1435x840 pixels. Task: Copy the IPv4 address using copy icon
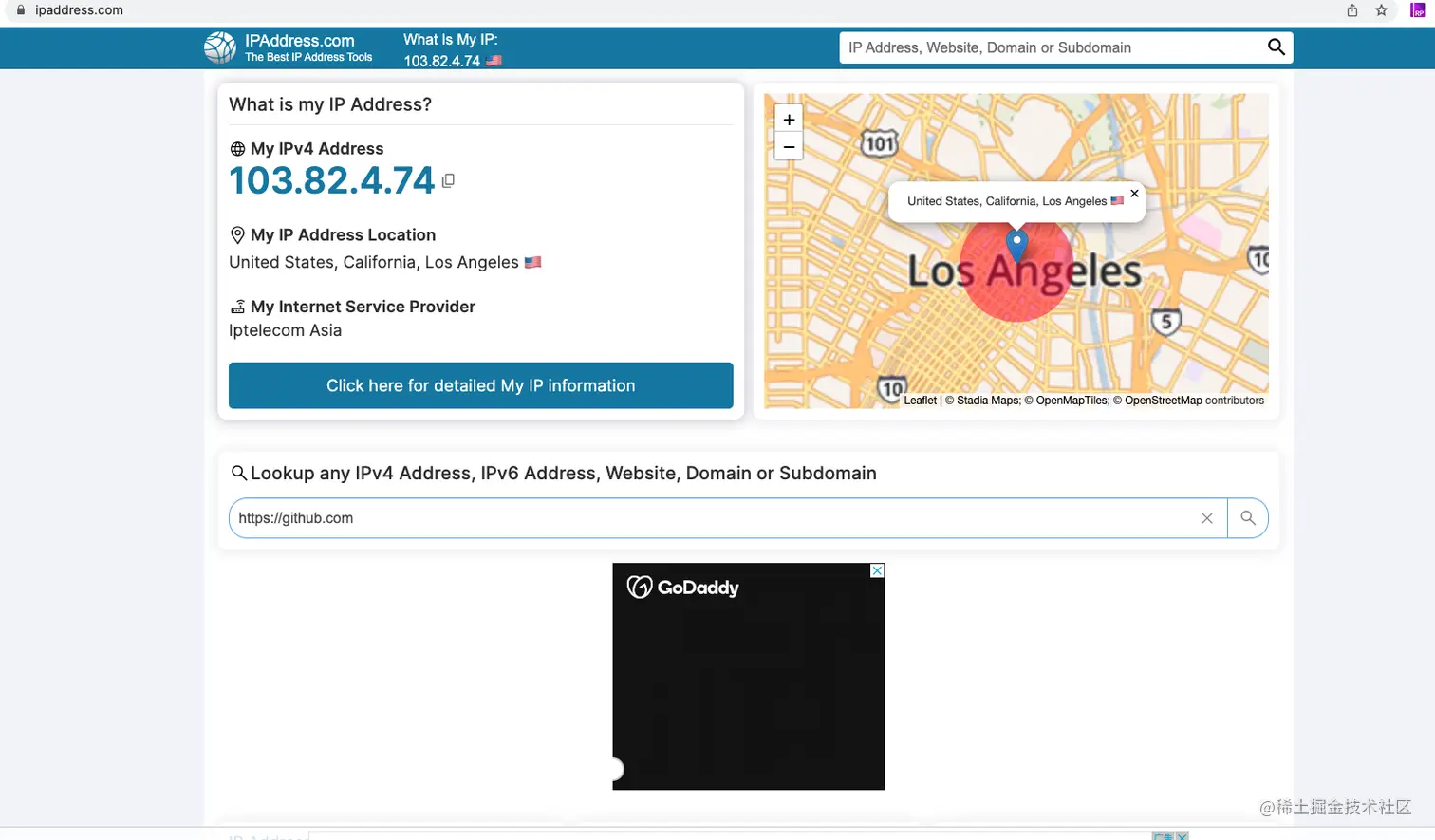click(x=448, y=180)
